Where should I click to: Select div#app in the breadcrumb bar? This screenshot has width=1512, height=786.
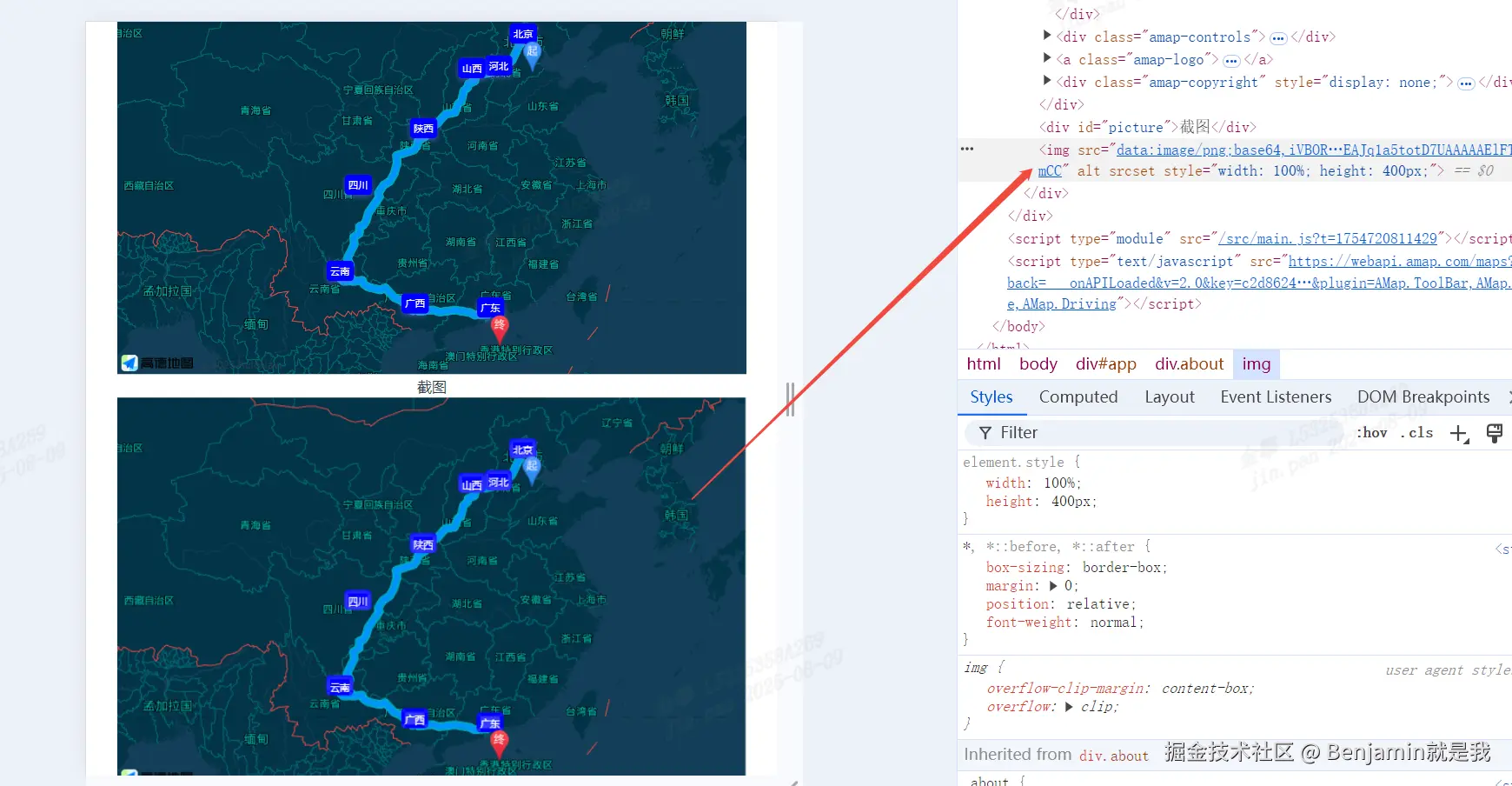click(1106, 364)
